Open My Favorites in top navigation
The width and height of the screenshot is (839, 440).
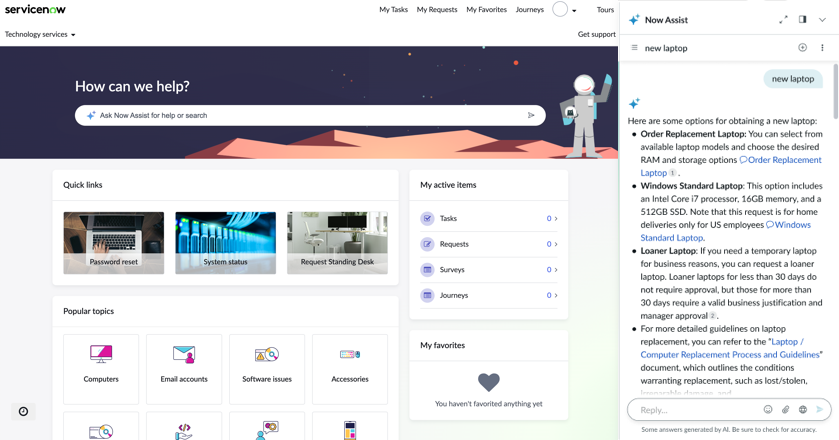coord(486,10)
